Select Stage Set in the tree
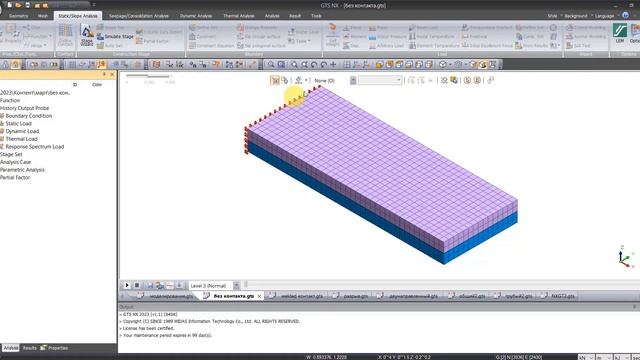 11,155
